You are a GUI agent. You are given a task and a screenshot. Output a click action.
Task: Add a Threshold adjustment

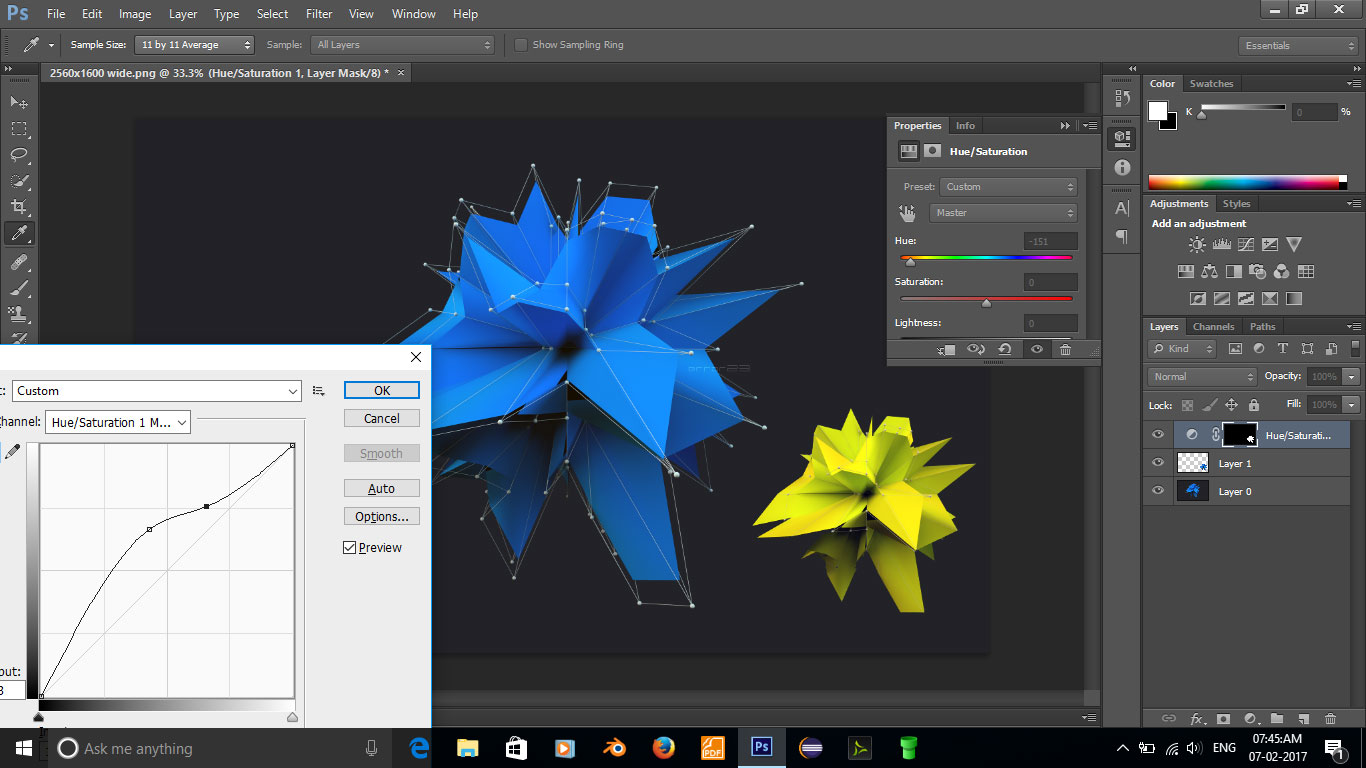[1246, 298]
